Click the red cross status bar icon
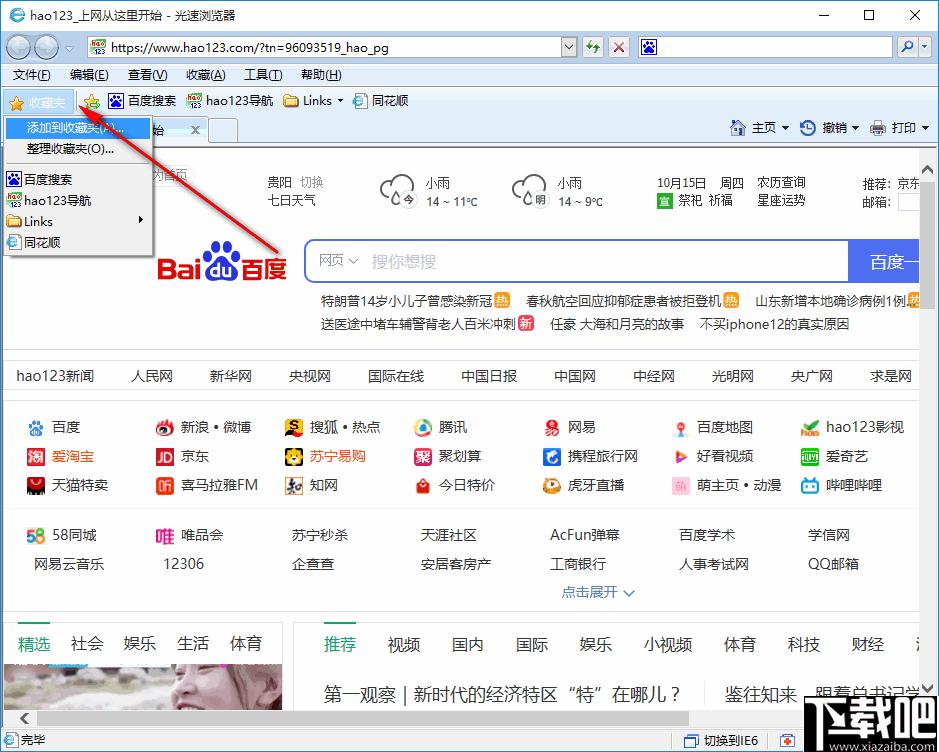Image resolution: width=939 pixels, height=752 pixels. tap(787, 741)
